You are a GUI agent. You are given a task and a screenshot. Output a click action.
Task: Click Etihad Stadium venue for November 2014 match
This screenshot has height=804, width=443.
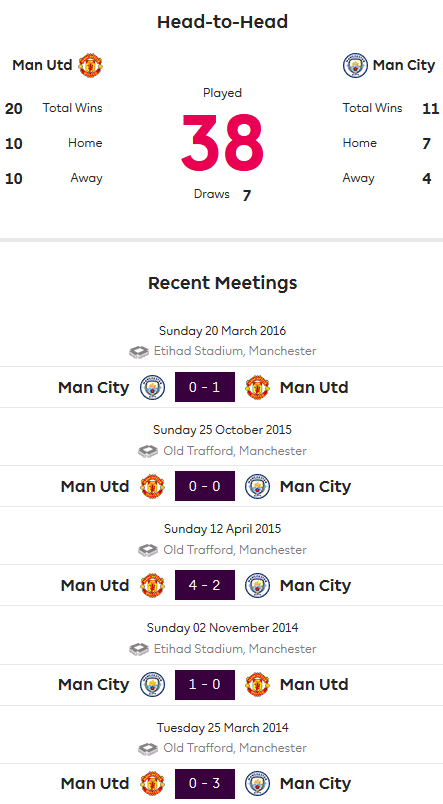point(235,649)
